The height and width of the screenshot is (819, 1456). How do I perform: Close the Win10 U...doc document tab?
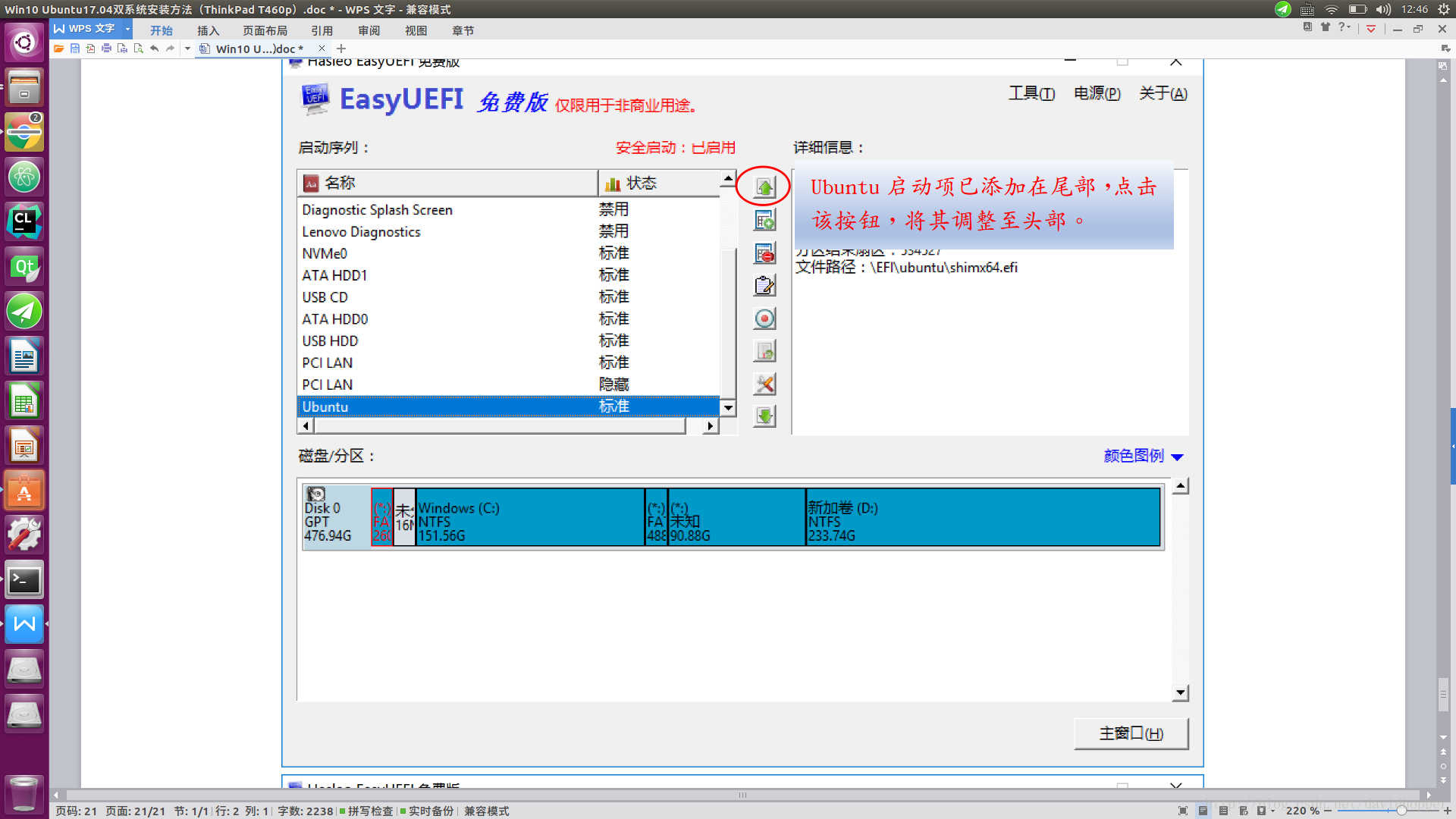[322, 49]
